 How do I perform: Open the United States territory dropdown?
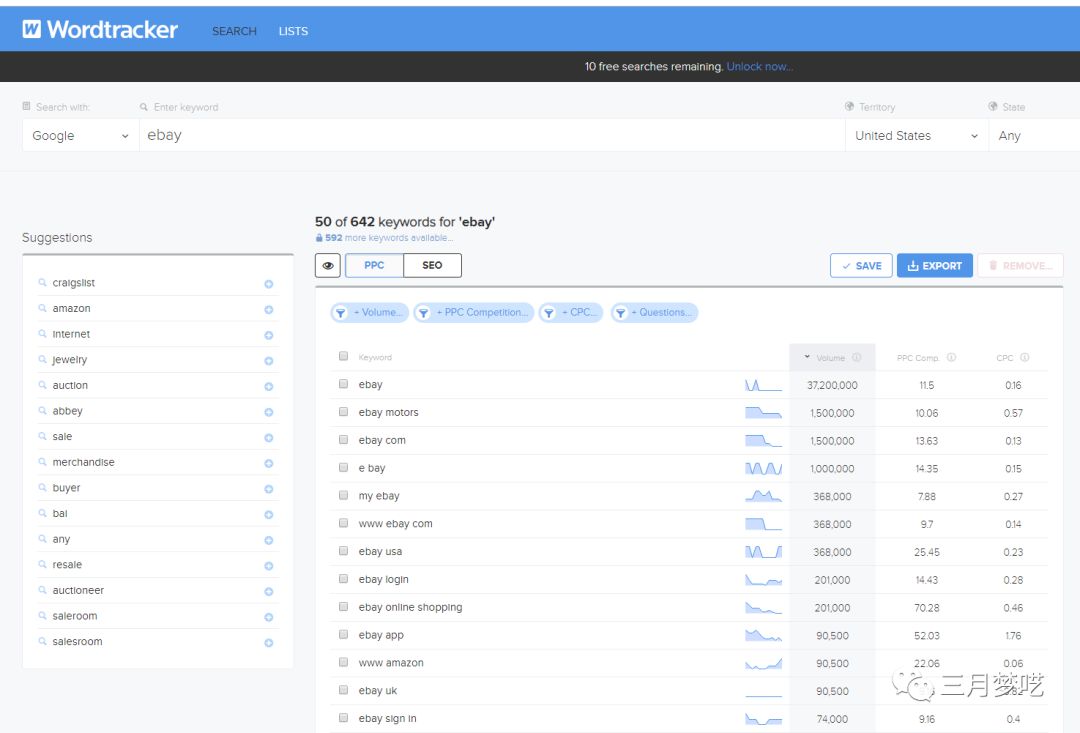(x=916, y=136)
